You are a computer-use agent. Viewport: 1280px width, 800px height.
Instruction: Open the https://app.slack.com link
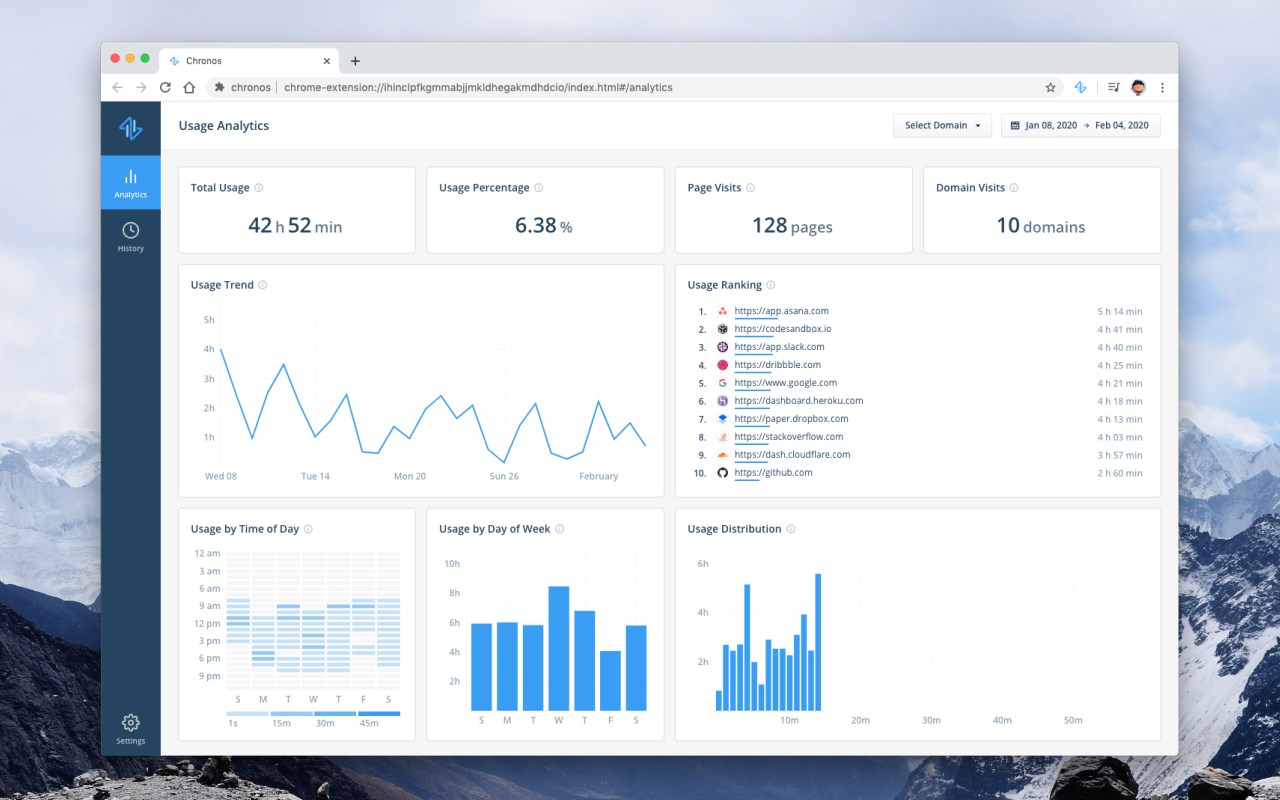click(779, 347)
